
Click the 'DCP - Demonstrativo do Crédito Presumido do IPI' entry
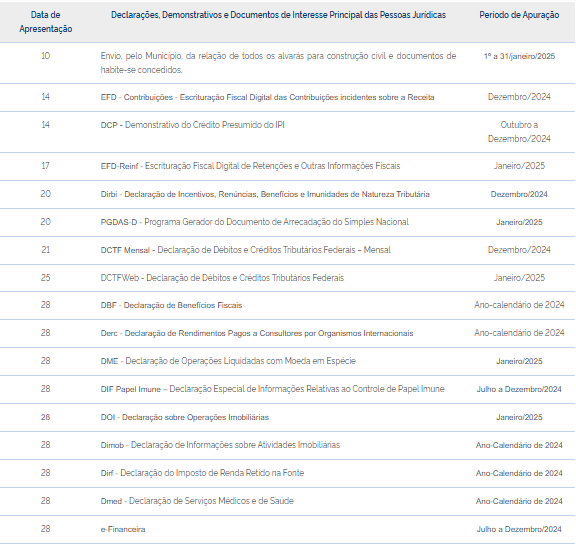(x=192, y=125)
